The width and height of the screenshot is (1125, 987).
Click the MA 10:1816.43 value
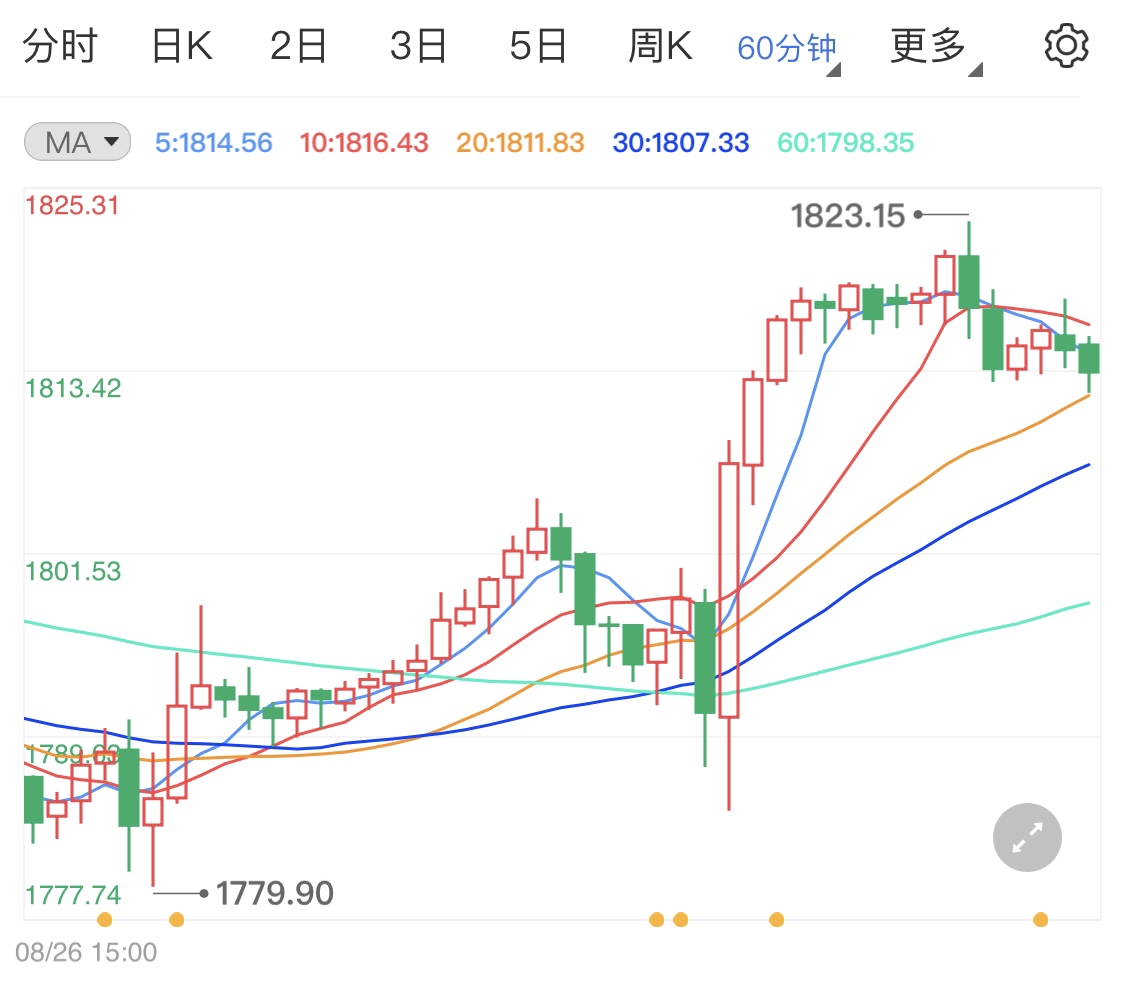[364, 143]
